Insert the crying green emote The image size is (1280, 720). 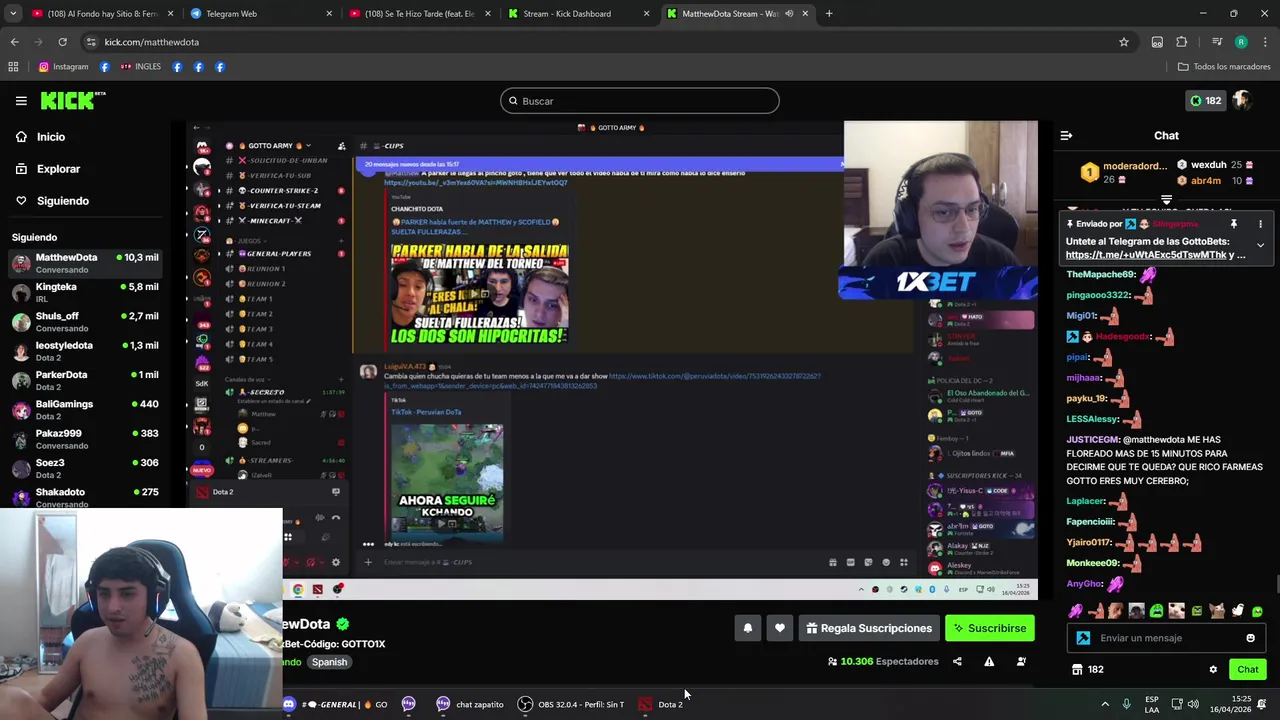point(1157,611)
